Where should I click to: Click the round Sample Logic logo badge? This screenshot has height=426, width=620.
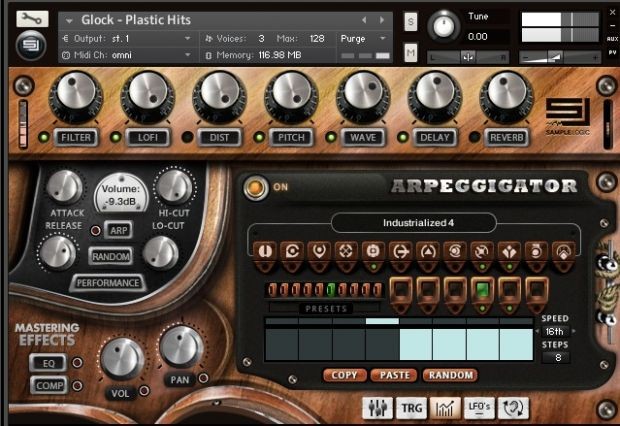31,45
